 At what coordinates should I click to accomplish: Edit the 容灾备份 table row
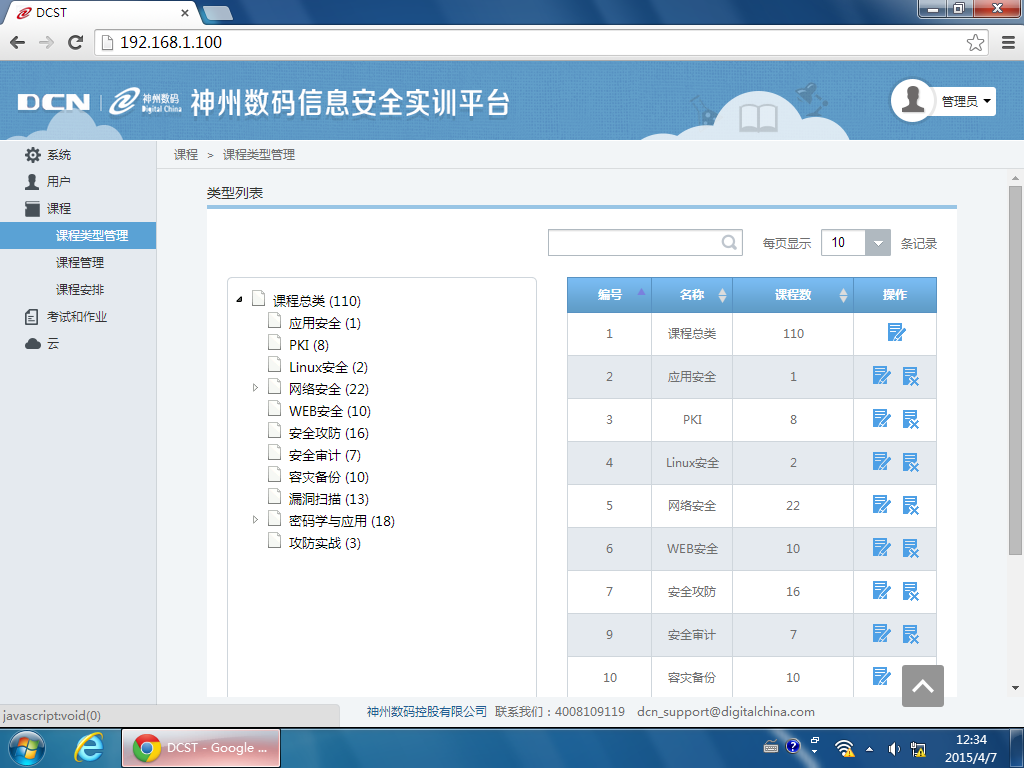click(x=882, y=676)
